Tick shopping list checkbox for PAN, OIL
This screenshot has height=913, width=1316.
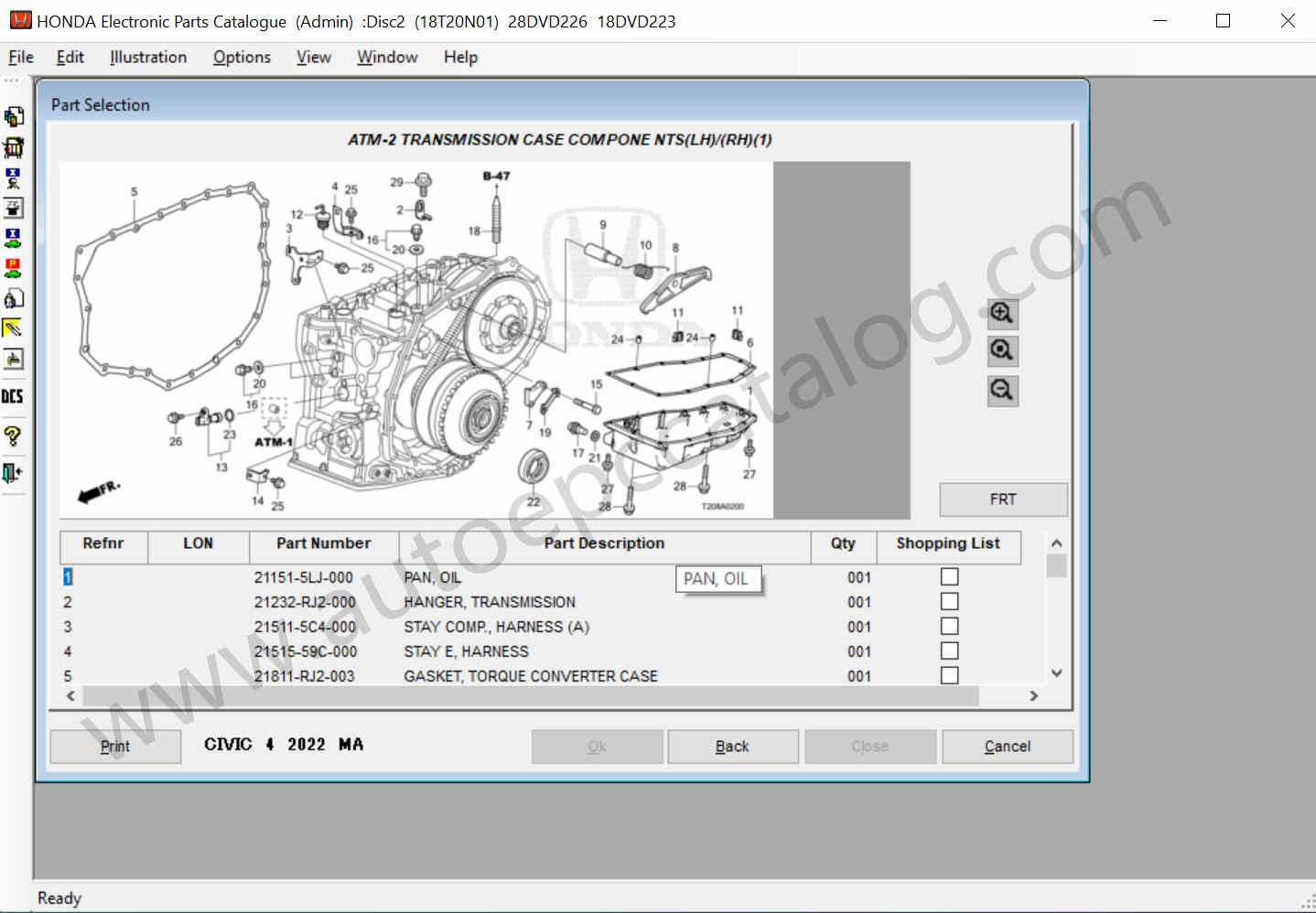pyautogui.click(x=950, y=577)
